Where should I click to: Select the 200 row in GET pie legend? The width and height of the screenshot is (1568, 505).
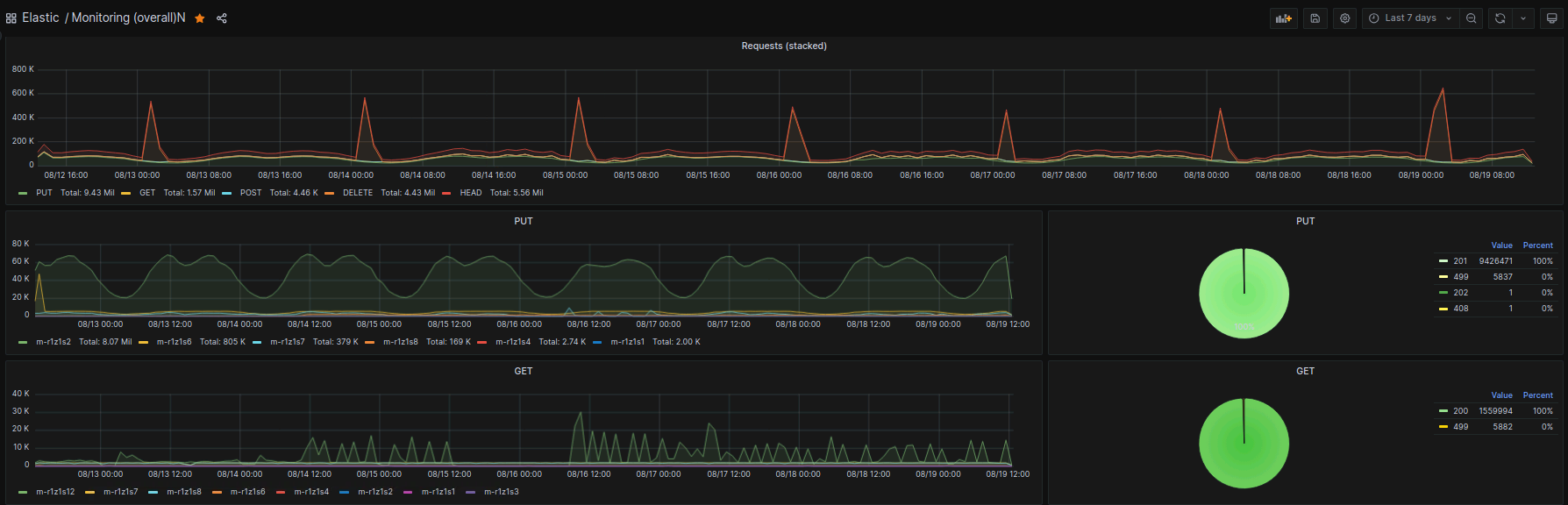pyautogui.click(x=1496, y=411)
